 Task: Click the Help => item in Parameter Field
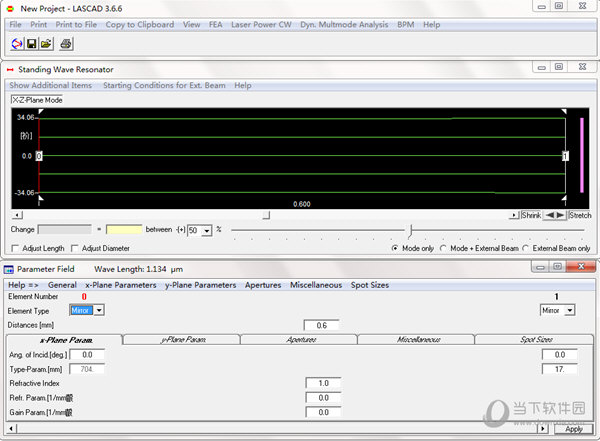point(23,285)
